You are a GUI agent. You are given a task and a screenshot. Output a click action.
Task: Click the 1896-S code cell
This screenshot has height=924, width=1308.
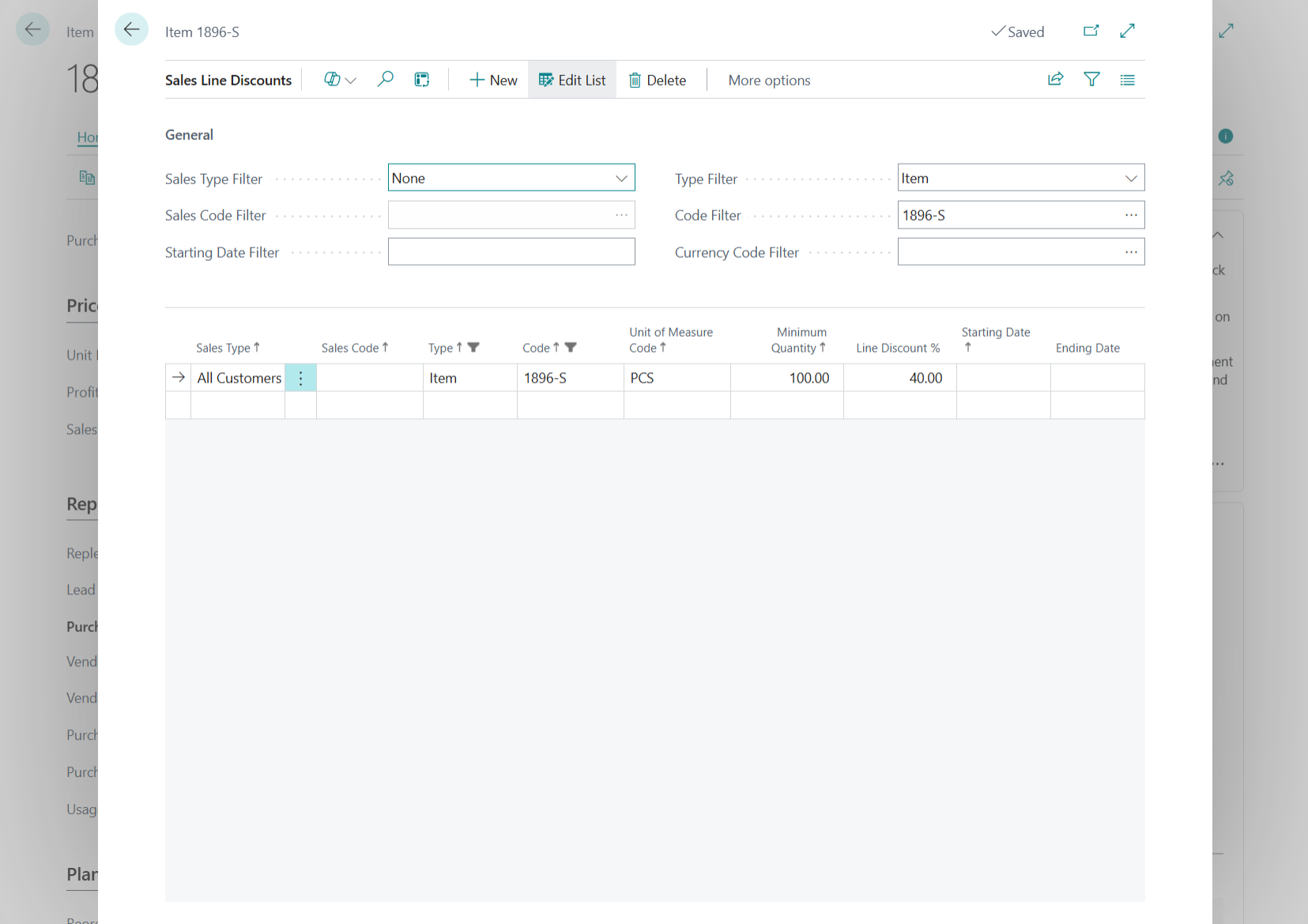click(x=571, y=378)
